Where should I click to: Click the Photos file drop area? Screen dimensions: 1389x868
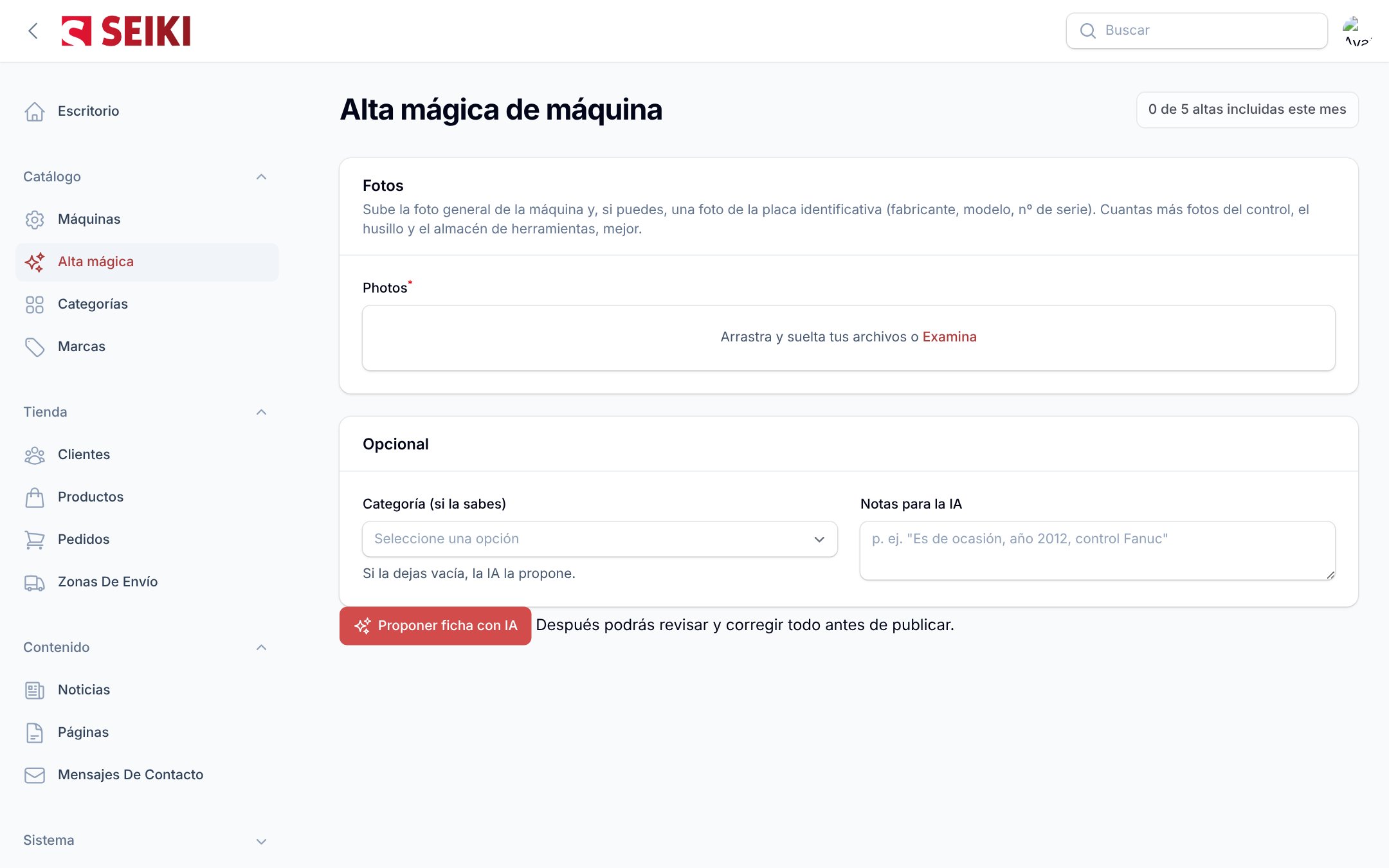coord(848,338)
